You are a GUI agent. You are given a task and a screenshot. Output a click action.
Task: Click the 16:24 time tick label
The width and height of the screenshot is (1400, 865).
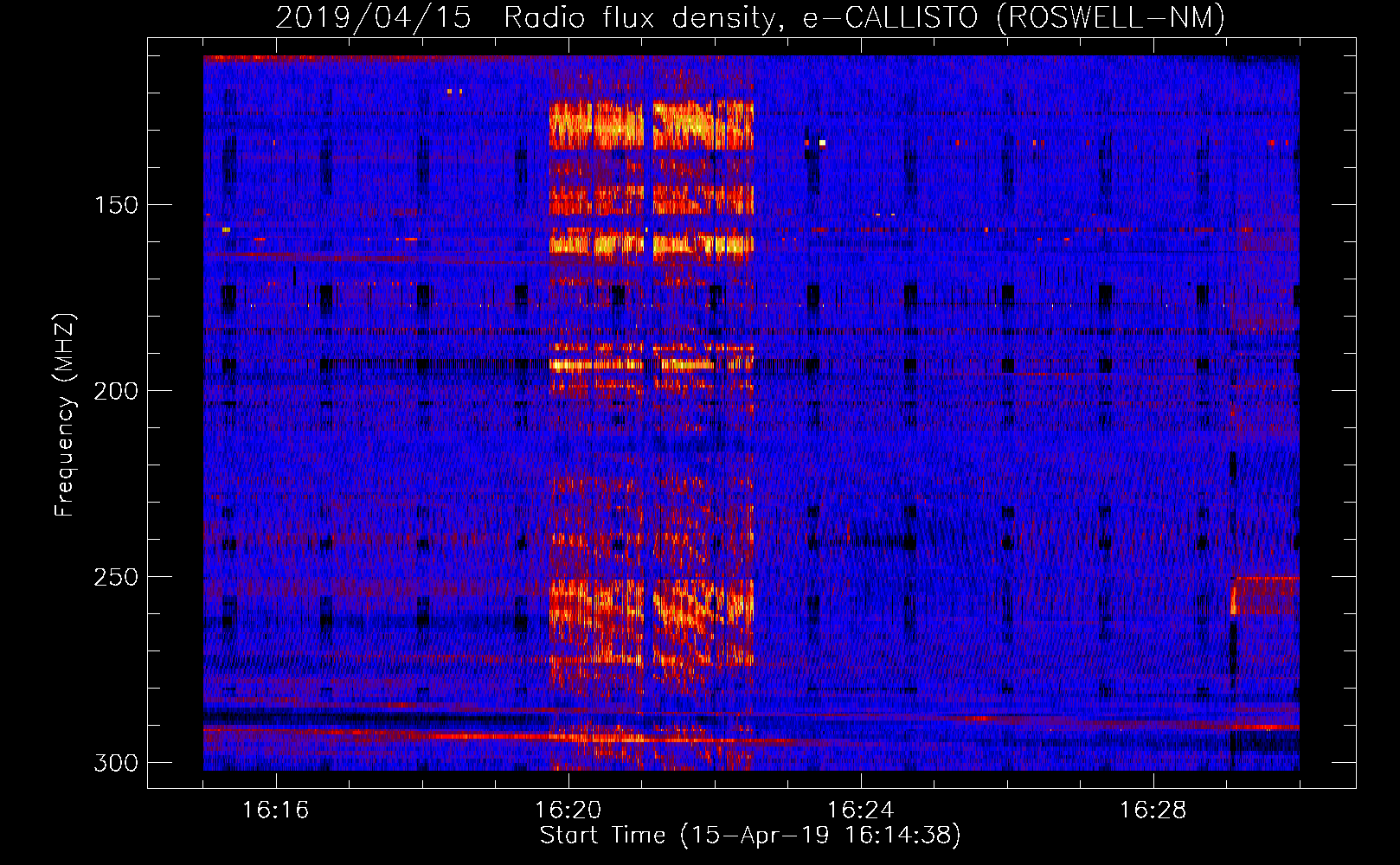pos(860,810)
